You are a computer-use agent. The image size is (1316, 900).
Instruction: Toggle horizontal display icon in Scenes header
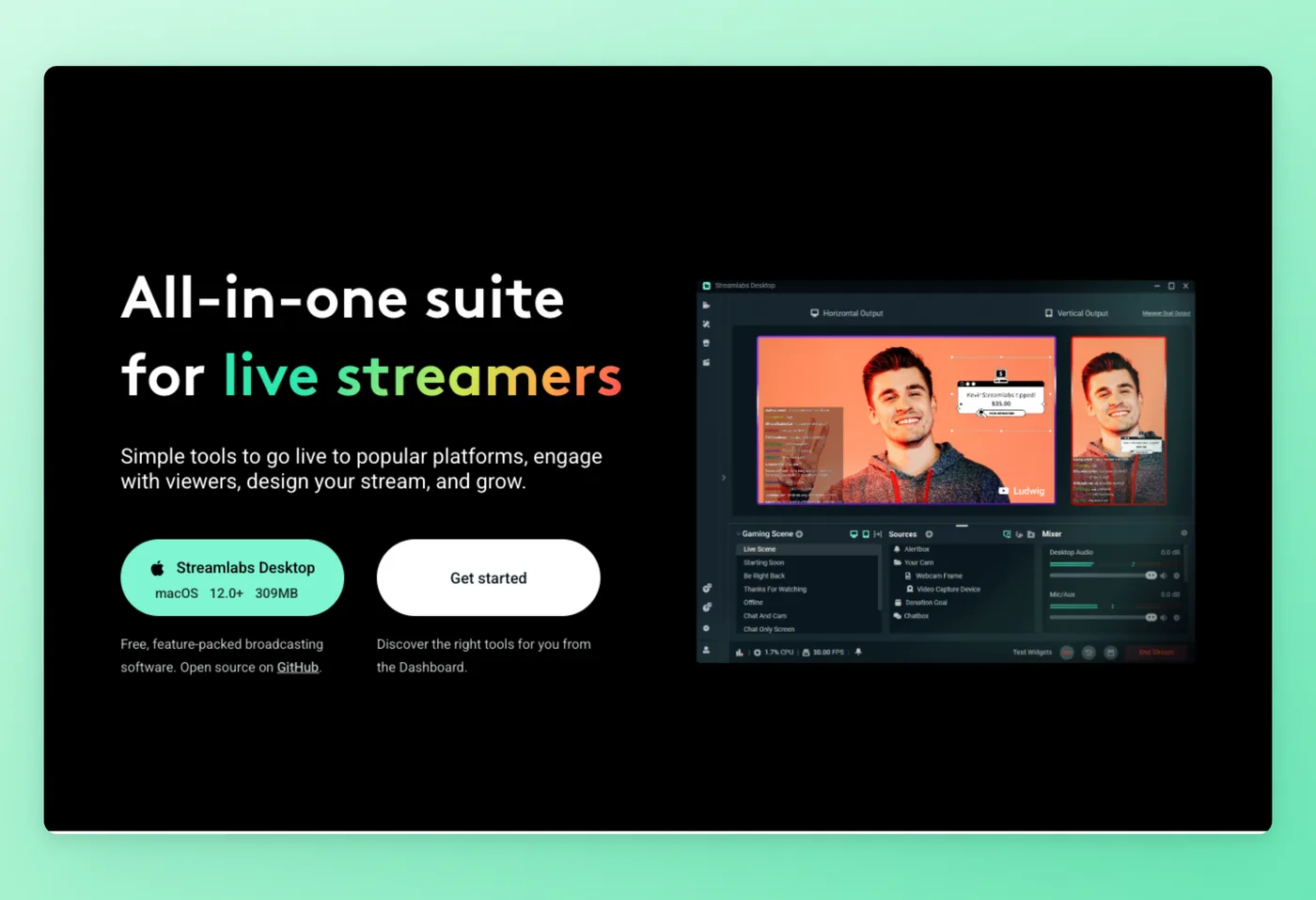[854, 534]
